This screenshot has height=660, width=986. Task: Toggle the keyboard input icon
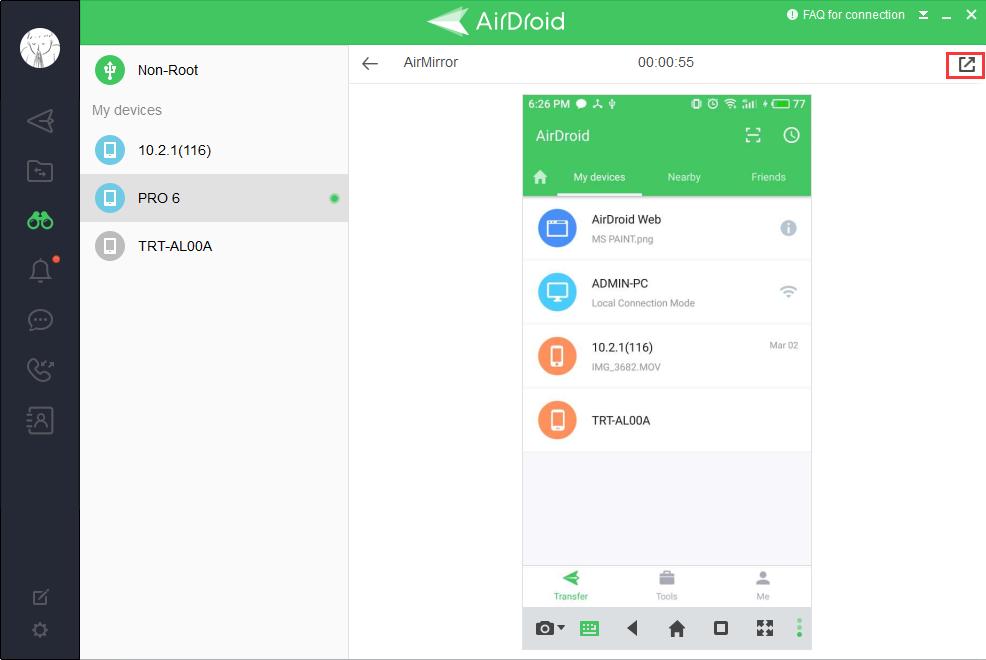[589, 629]
